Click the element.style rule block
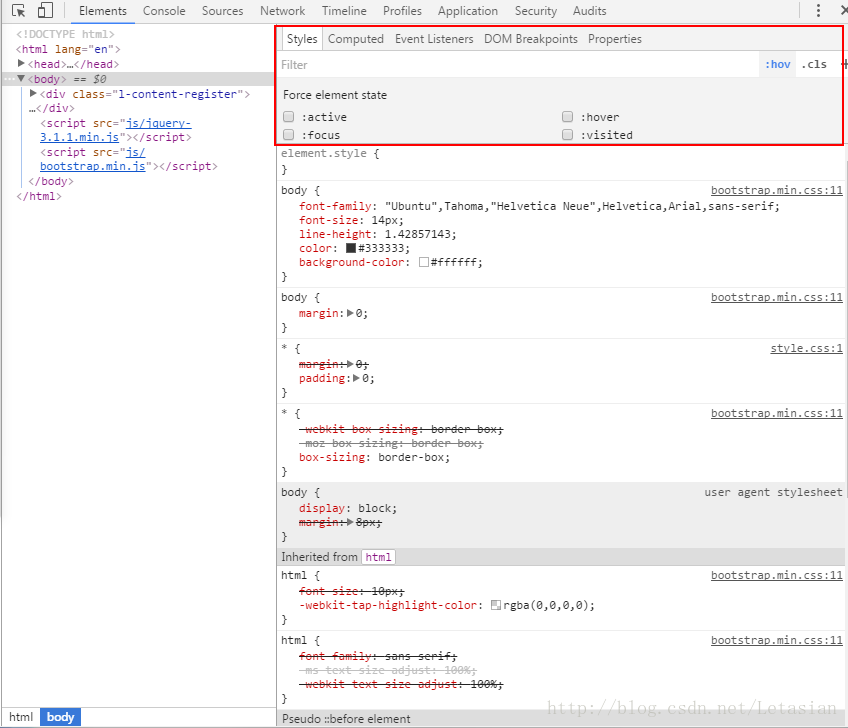848x728 pixels. [560, 161]
